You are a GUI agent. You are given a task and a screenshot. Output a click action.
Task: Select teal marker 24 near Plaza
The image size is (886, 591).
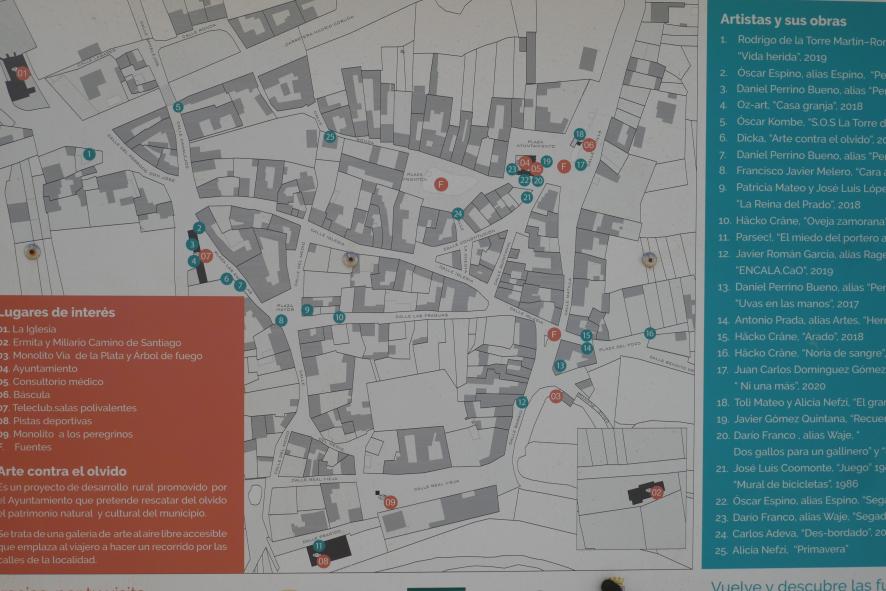pyautogui.click(x=458, y=213)
